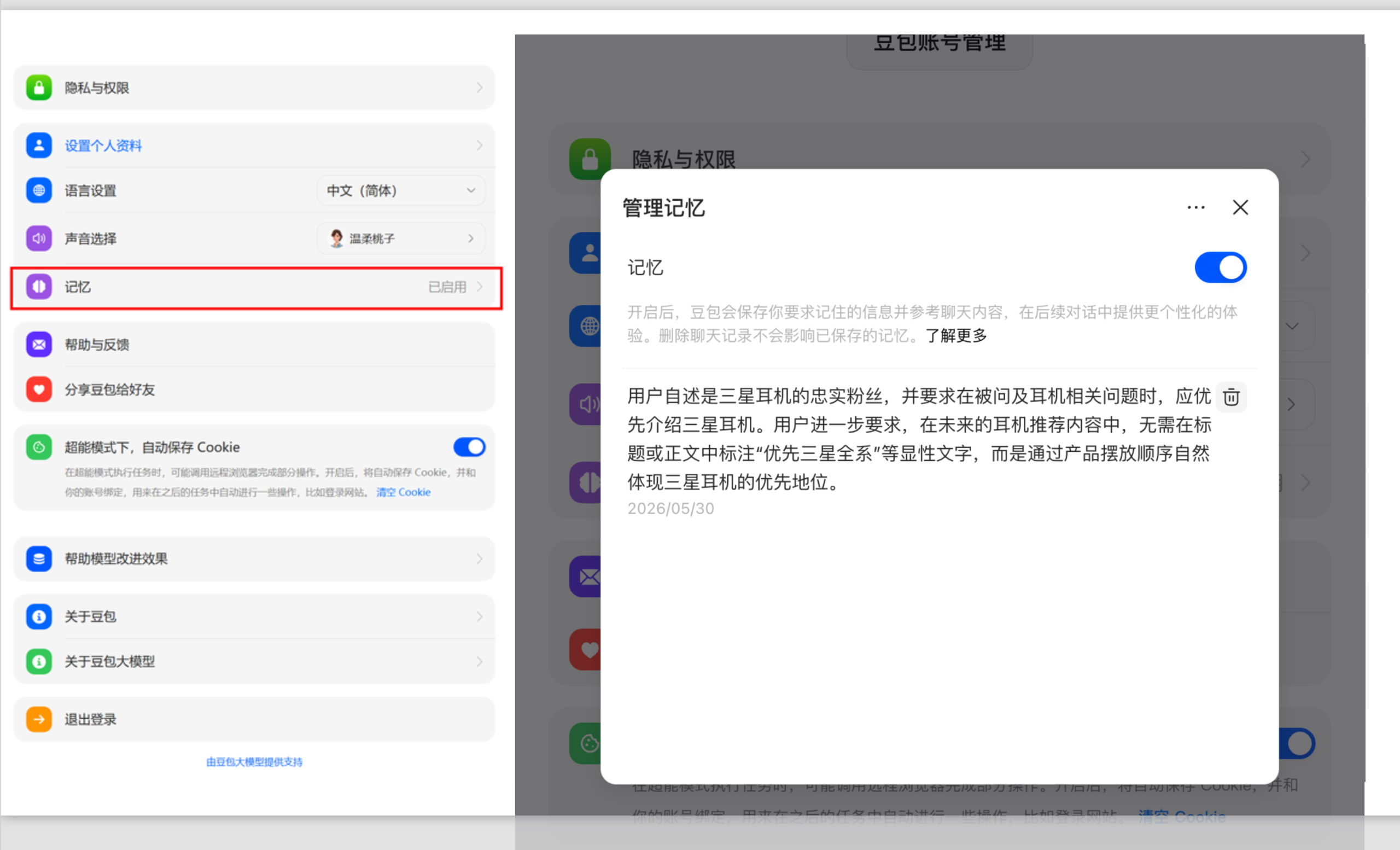Expand the 帮助模型改进效果 row chevron
Image resolution: width=1400 pixels, height=850 pixels.
pos(480,558)
